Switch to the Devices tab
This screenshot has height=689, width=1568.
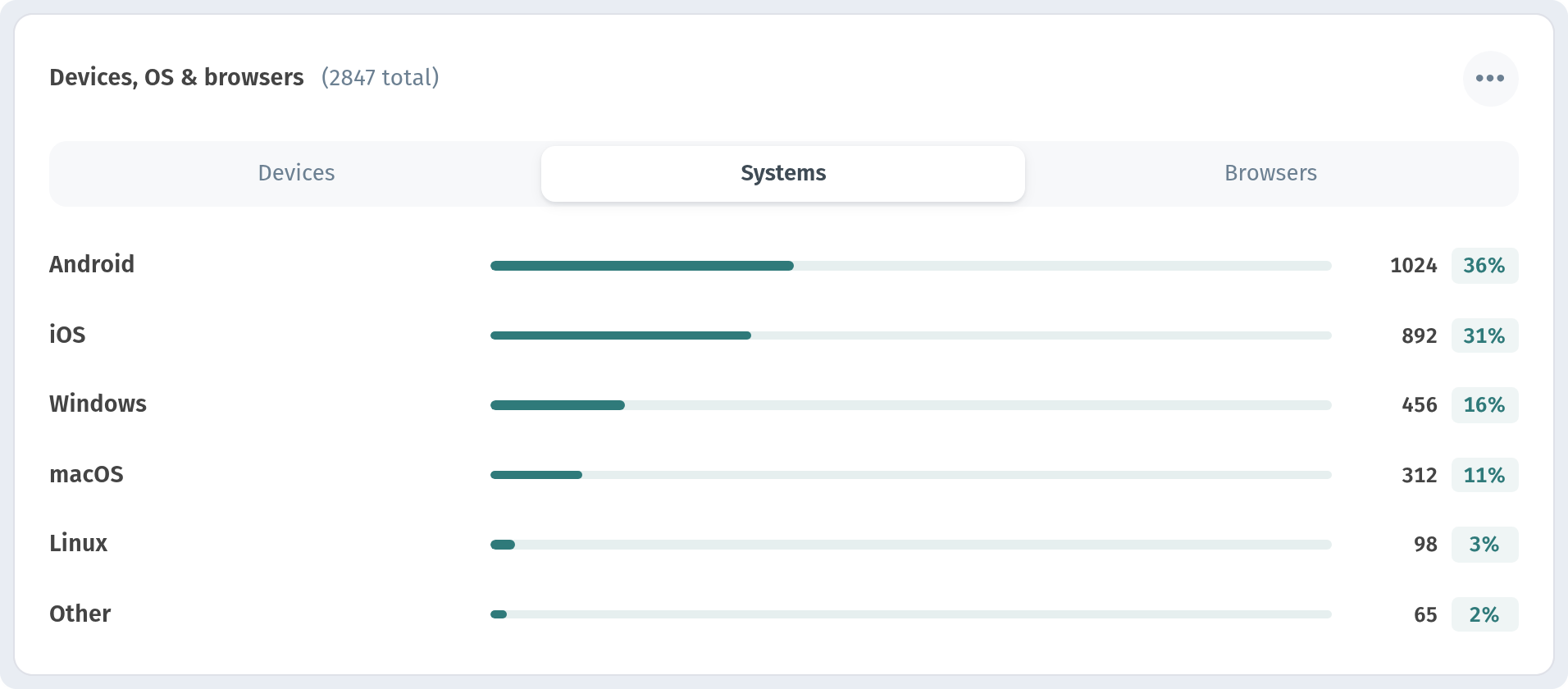(x=296, y=173)
